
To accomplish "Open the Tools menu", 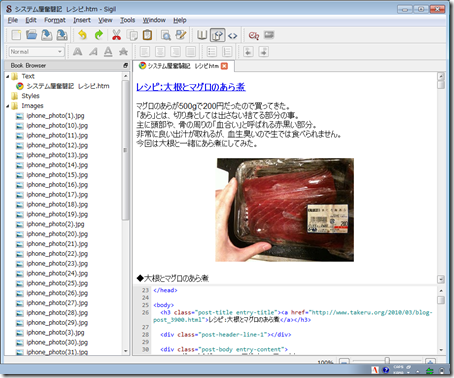I will coord(127,20).
